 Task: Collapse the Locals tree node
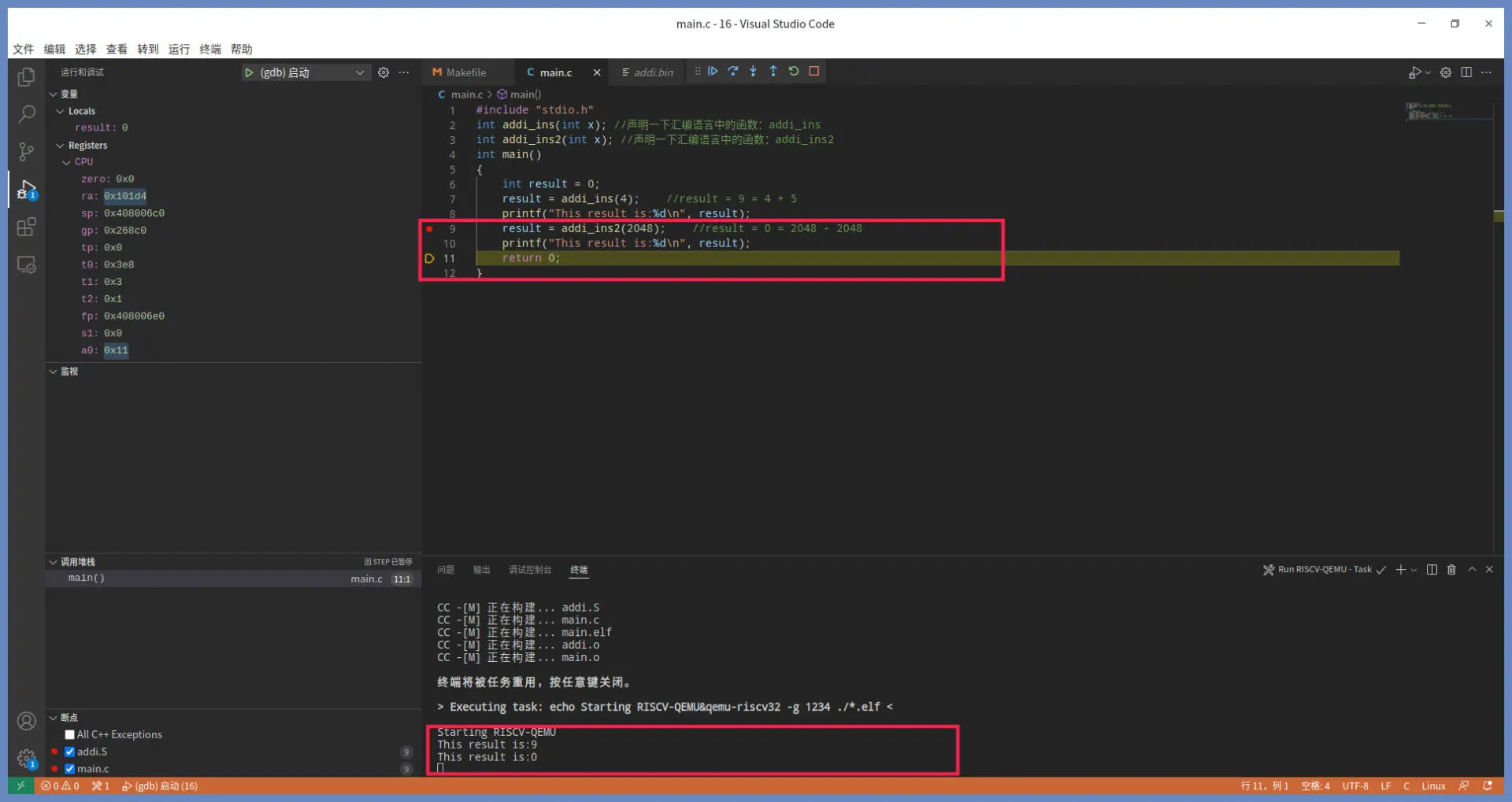click(60, 111)
